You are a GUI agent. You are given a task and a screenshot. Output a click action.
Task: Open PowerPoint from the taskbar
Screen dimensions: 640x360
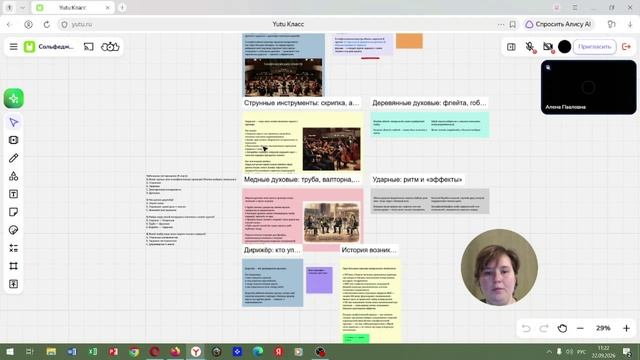click(x=113, y=351)
